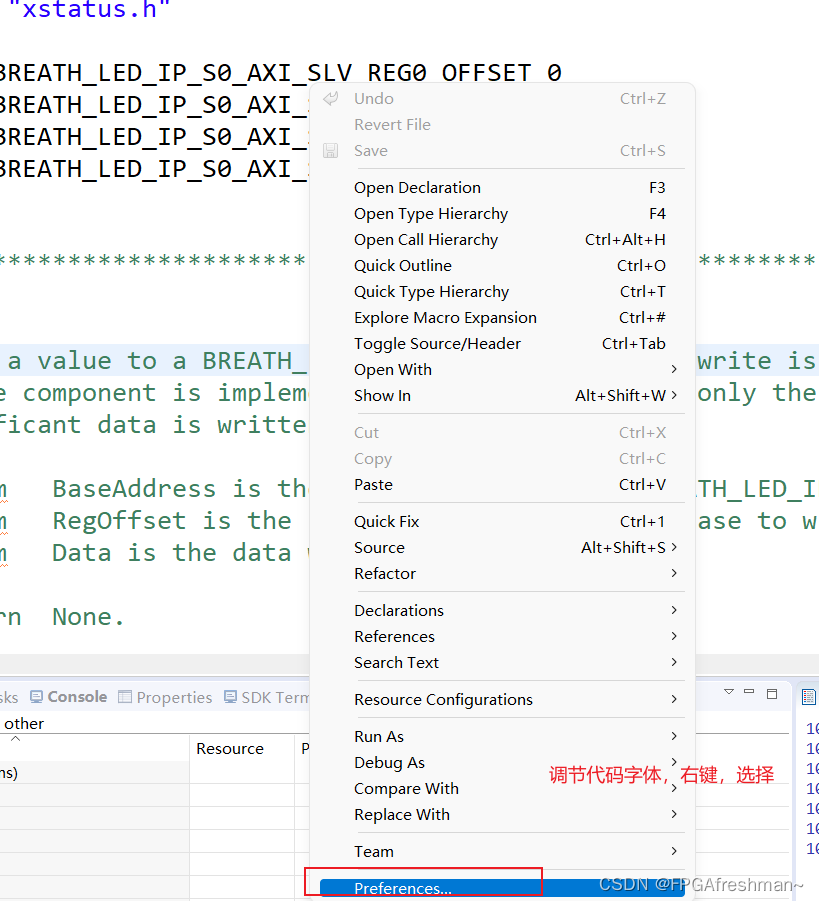
Task: Minimize the bottom panel view
Action: [749, 692]
